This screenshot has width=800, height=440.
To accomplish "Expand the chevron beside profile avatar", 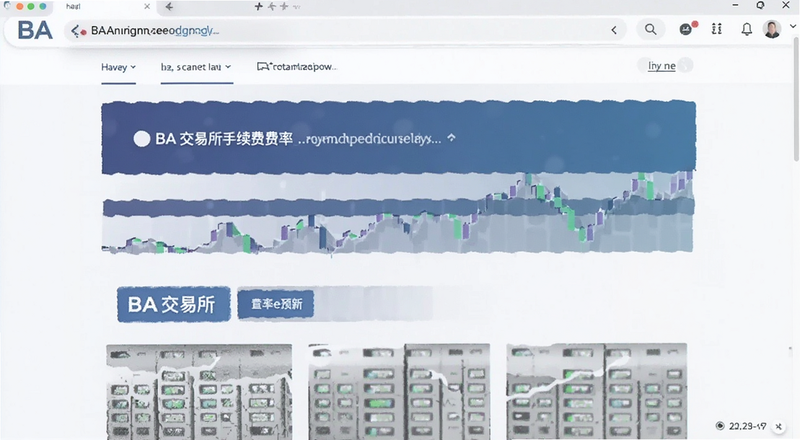I will pos(793,27).
